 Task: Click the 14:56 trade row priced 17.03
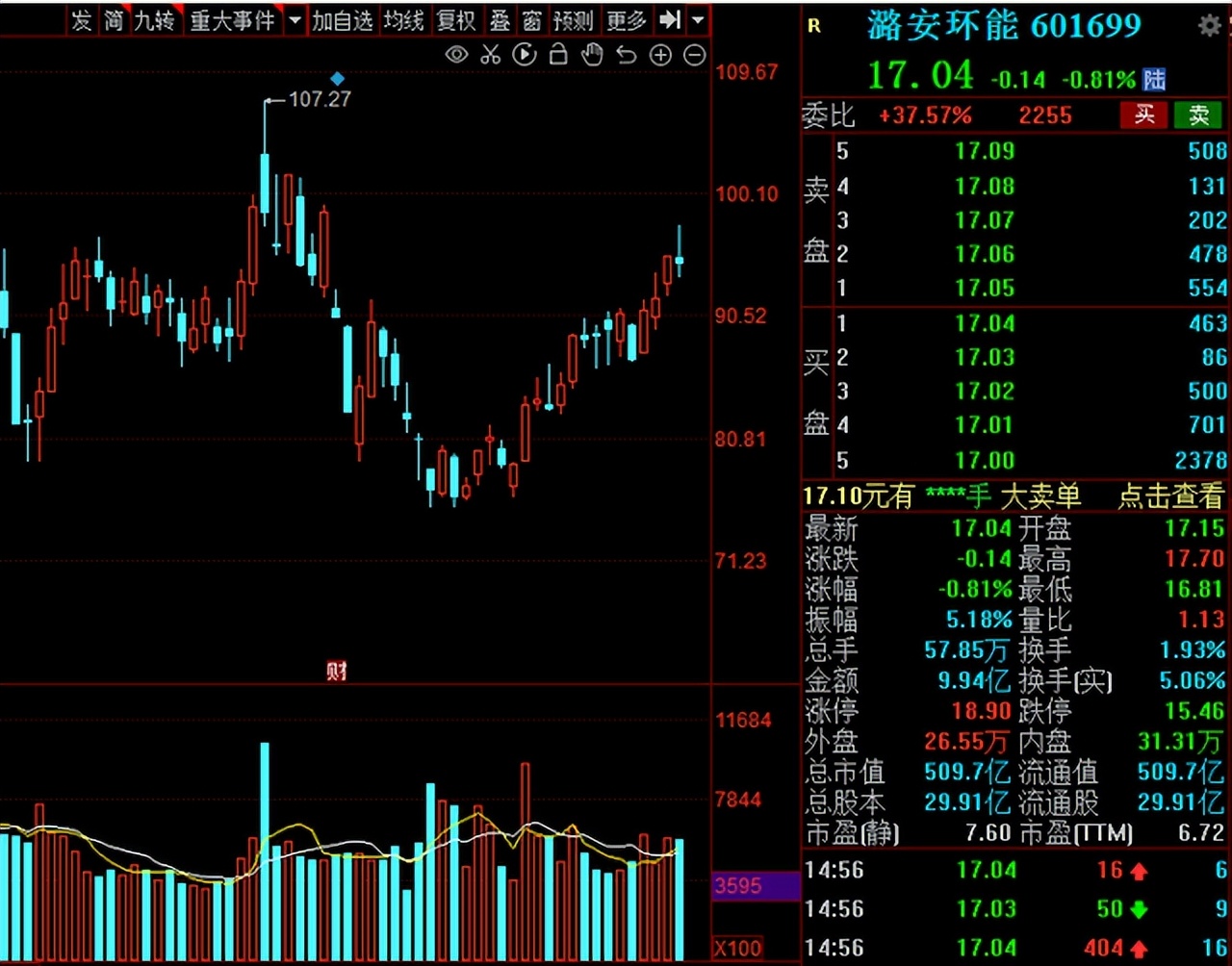(1016, 909)
